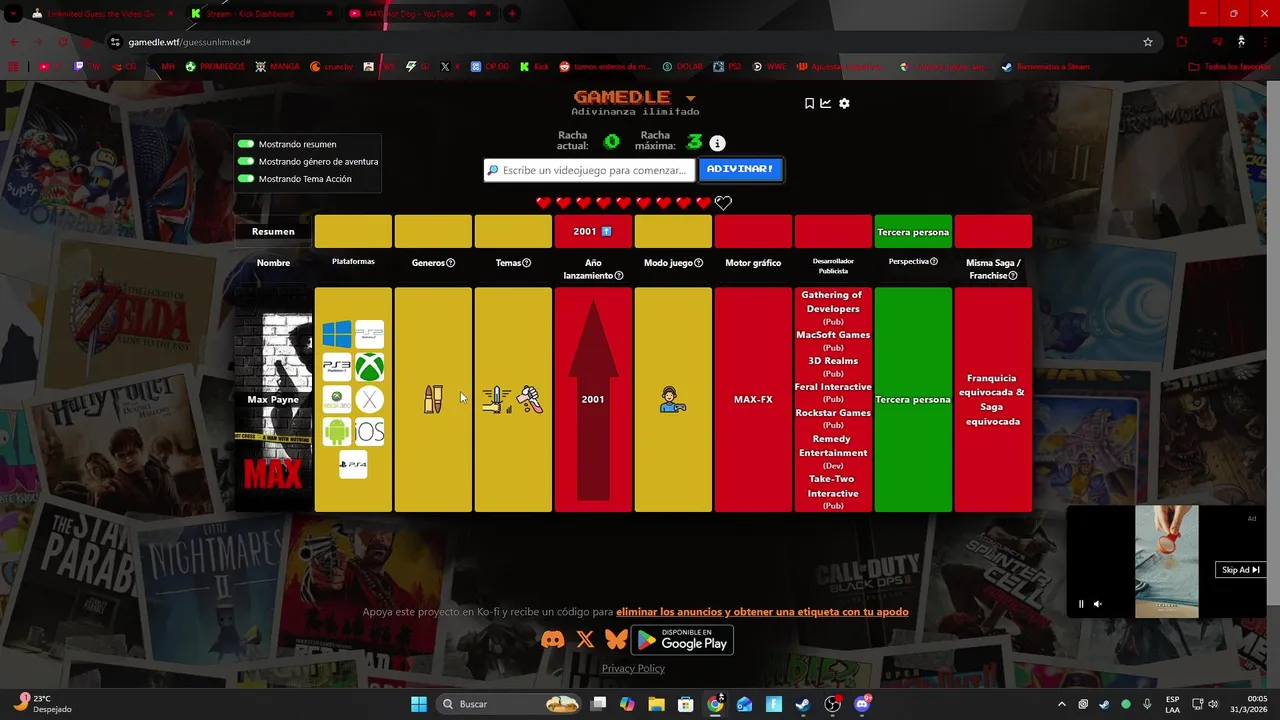This screenshot has height=720, width=1280.
Task: Click the Temas help question mark
Action: click(527, 263)
